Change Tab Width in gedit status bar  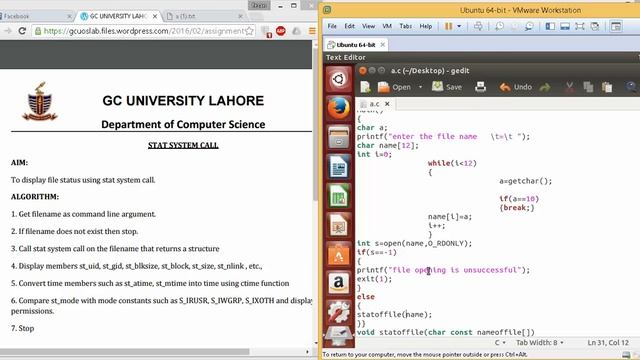(x=540, y=342)
